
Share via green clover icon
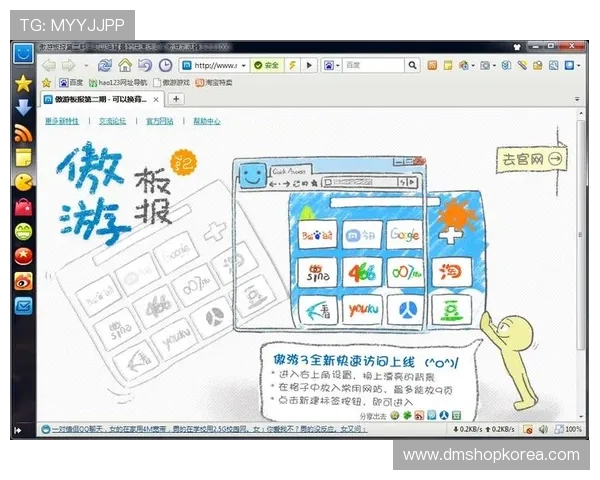point(407,415)
